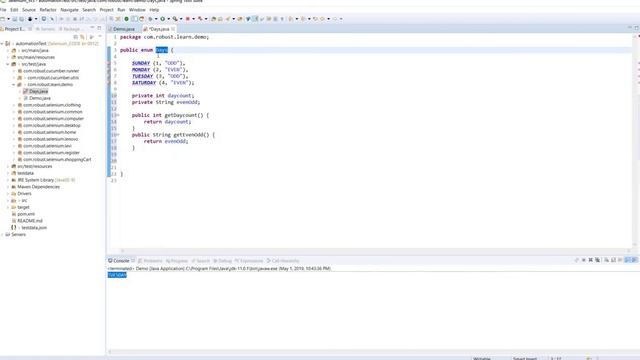
Task: Click Smart Insert in the status bar
Action: (x=525, y=358)
